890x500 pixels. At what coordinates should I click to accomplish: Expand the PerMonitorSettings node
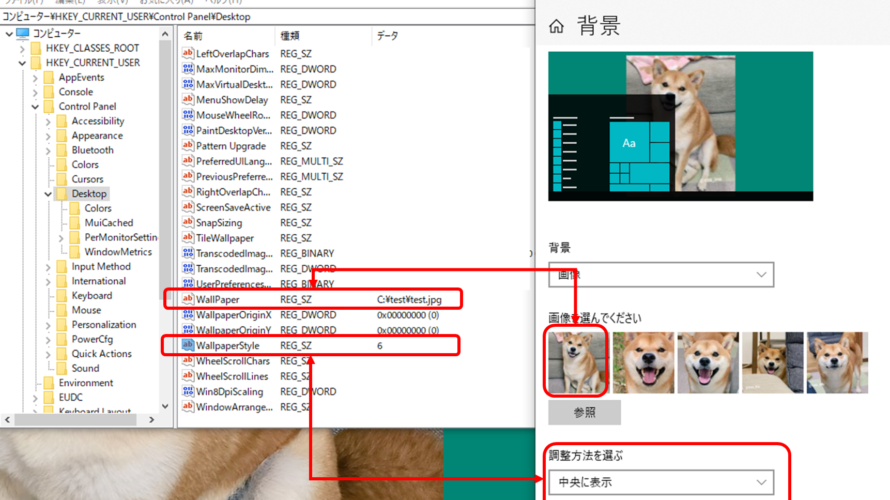click(x=61, y=238)
